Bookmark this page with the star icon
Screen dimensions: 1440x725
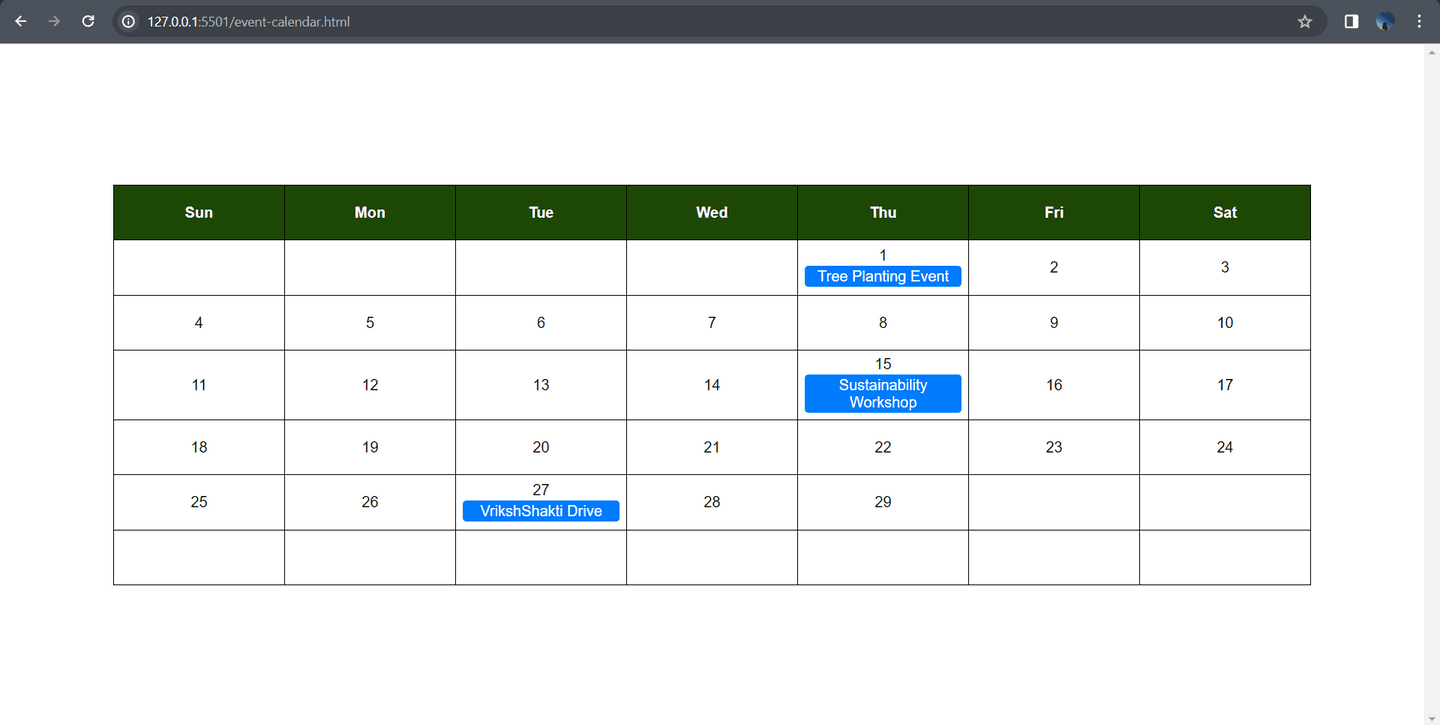[1305, 21]
